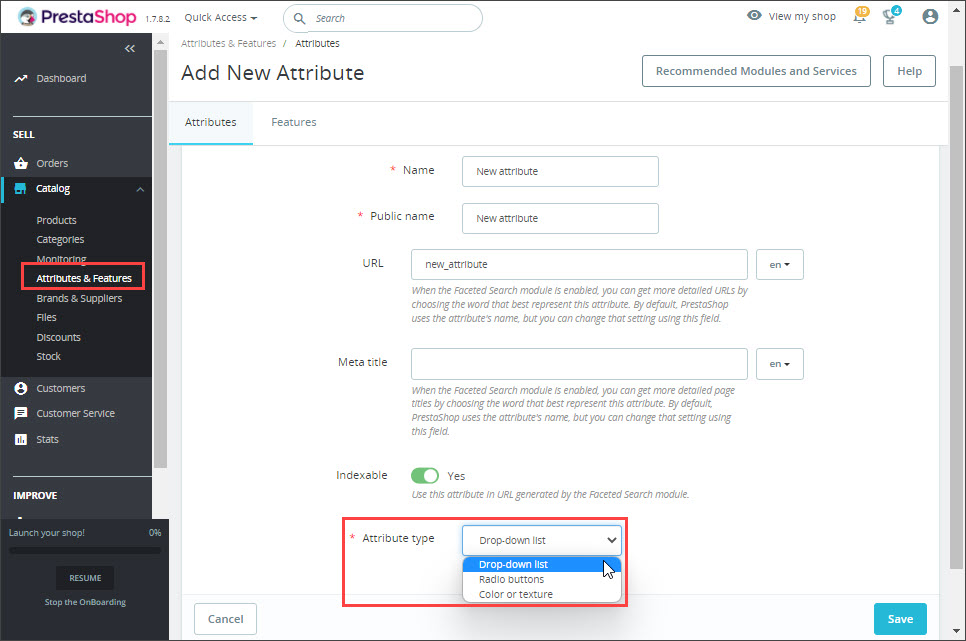Open the user profile avatar icon
Viewport: 966px width, 641px height.
point(930,16)
